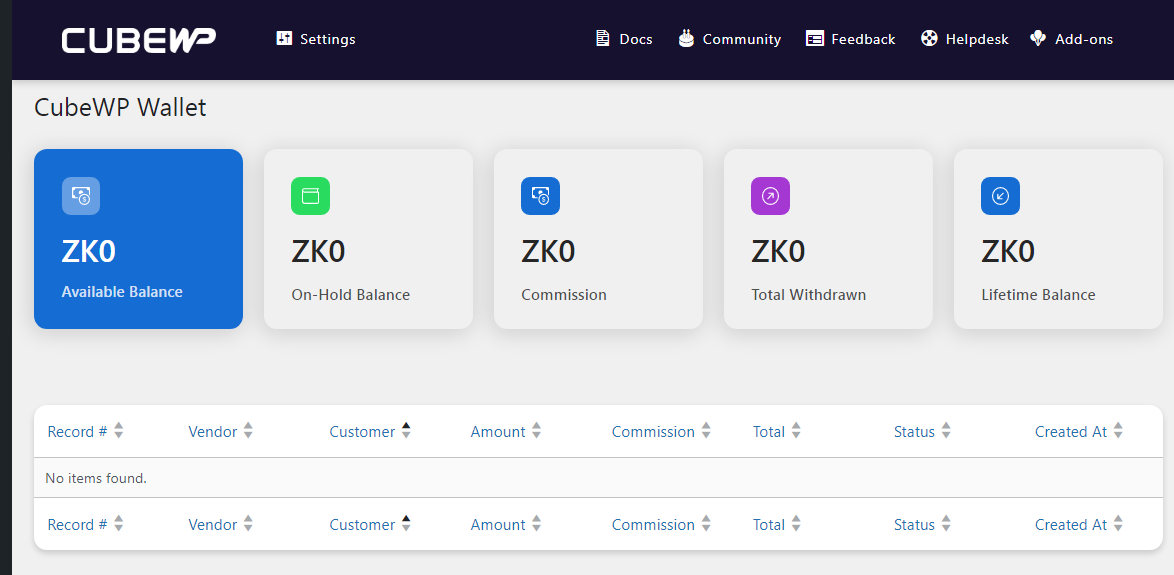1174x575 pixels.
Task: Click the Add-ons icon
Action: [x=1038, y=38]
